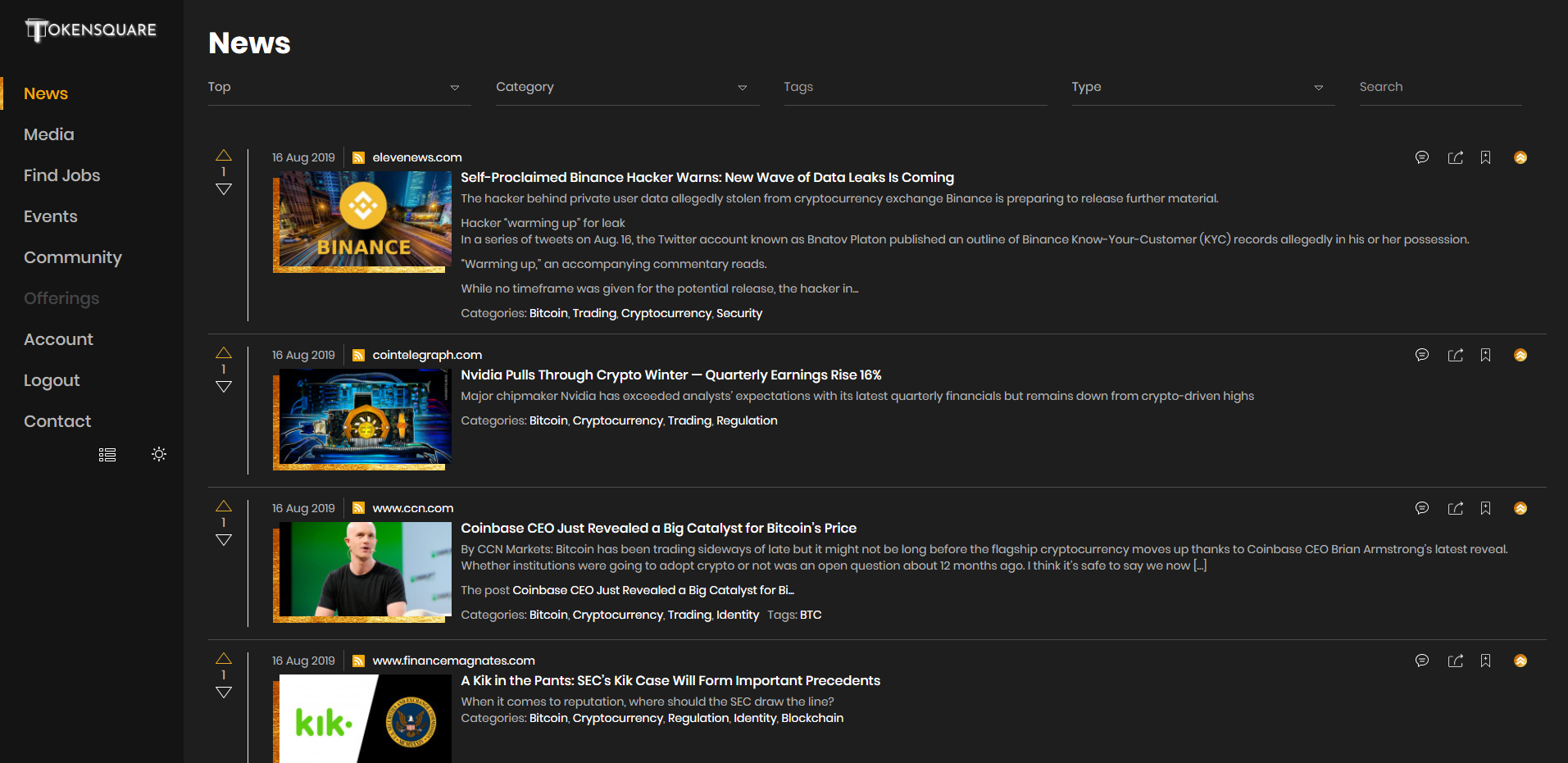Click the orange collapse icon on Kik article
The width and height of the screenshot is (1568, 763).
tap(1520, 661)
